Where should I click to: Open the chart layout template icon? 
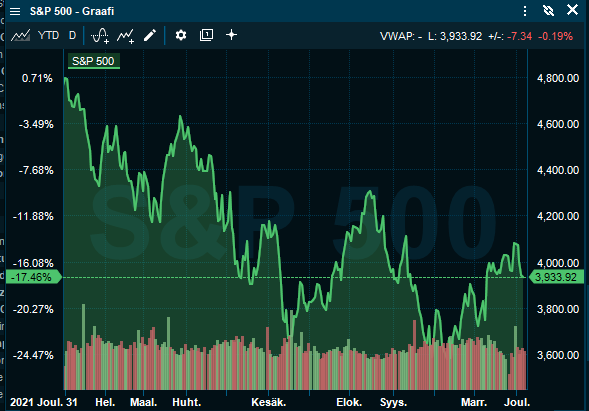(x=206, y=35)
